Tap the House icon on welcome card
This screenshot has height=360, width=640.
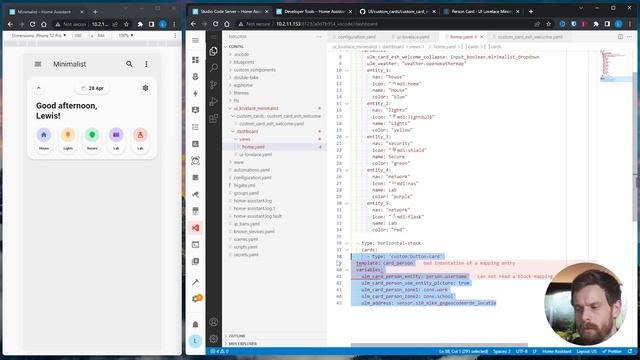44,135
